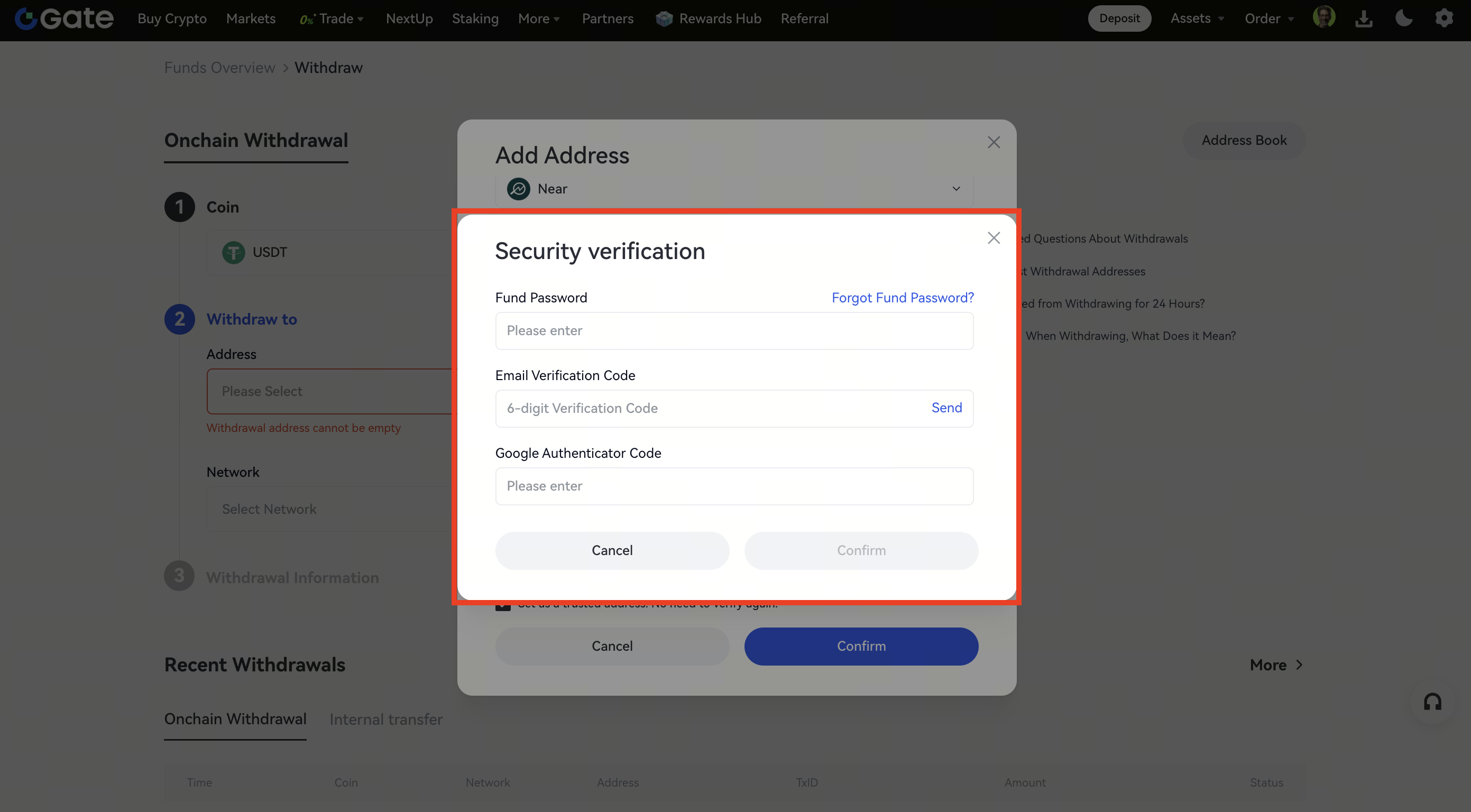Screen dimensions: 1471x812
Task: Click the Rewards Hub gift icon
Action: (664, 19)
